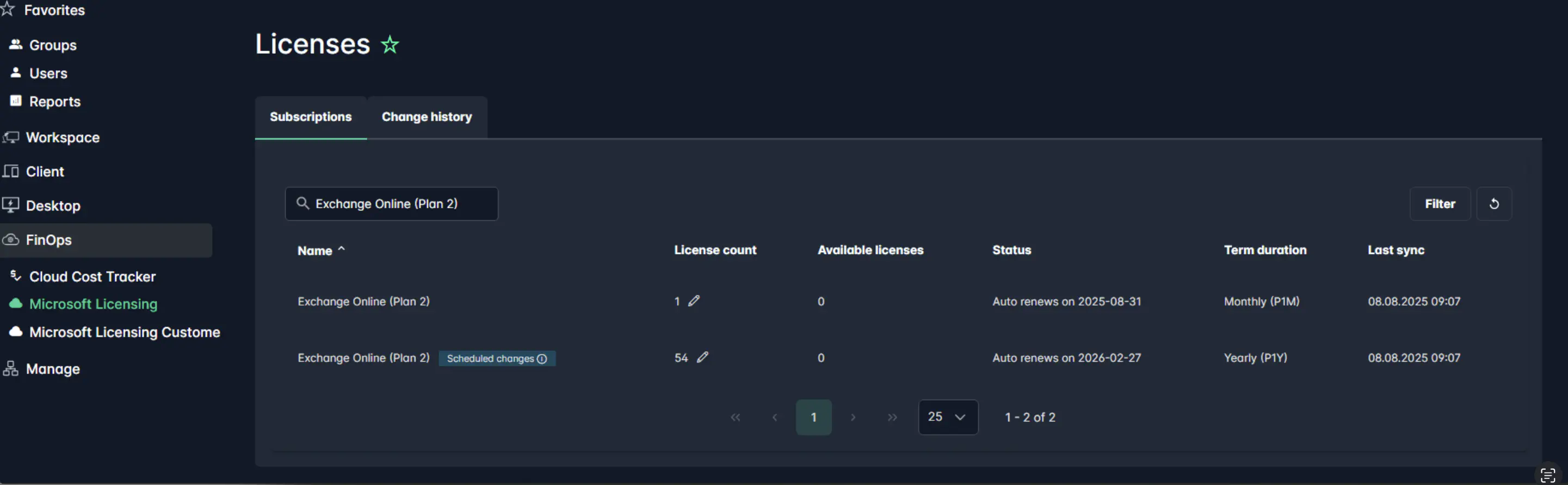The image size is (1568, 485).
Task: Click the Microsoft Licensing cloud icon
Action: tap(16, 303)
